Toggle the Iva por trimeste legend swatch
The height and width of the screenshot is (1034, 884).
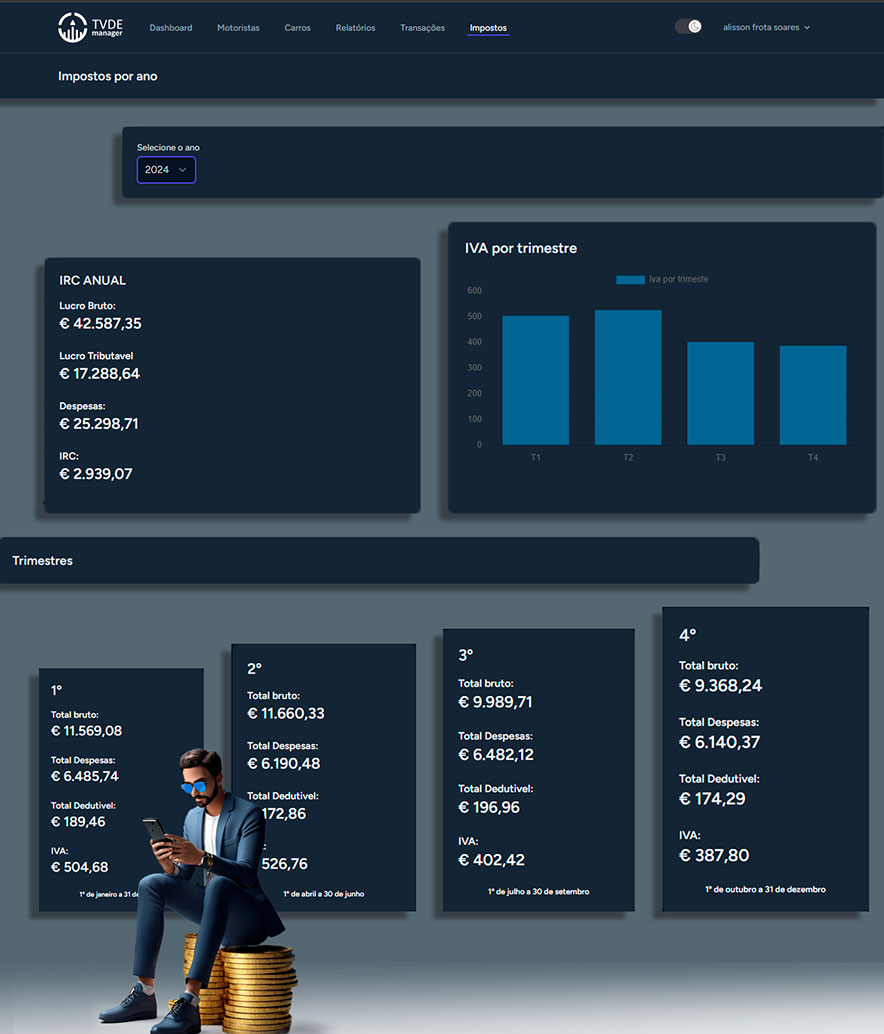[630, 280]
